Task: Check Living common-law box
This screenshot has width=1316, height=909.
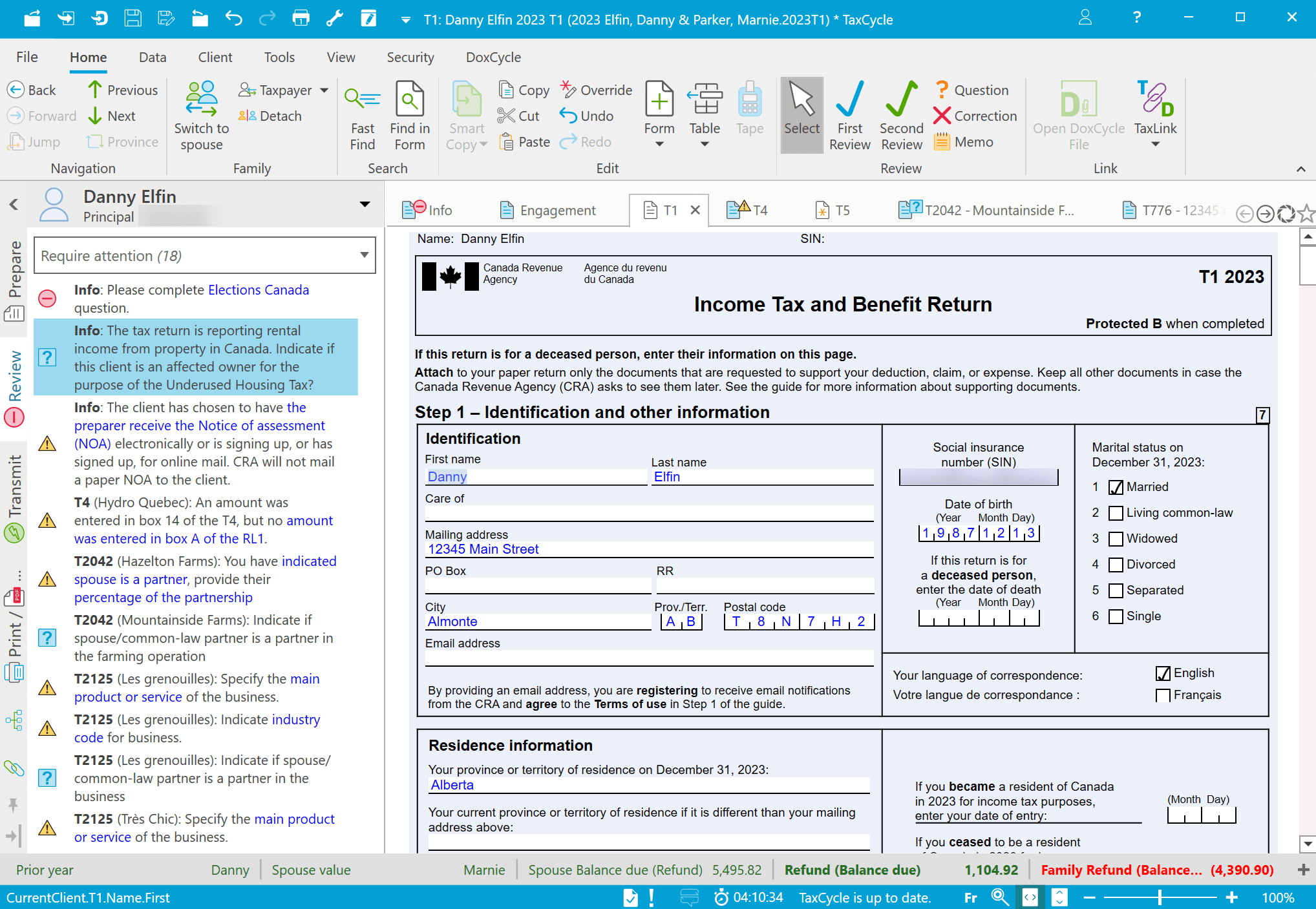Action: pos(1116,513)
